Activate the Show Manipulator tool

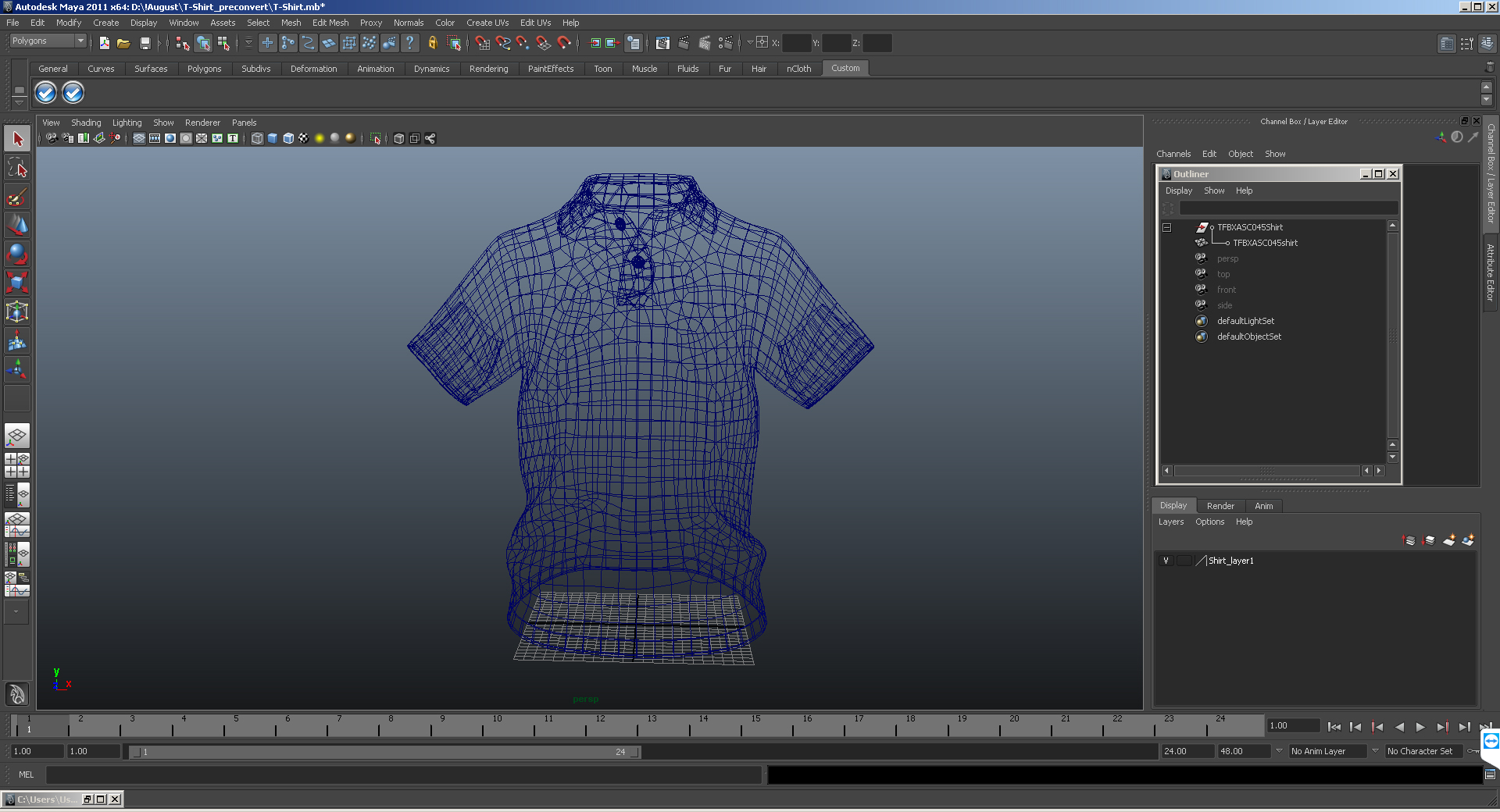click(17, 369)
